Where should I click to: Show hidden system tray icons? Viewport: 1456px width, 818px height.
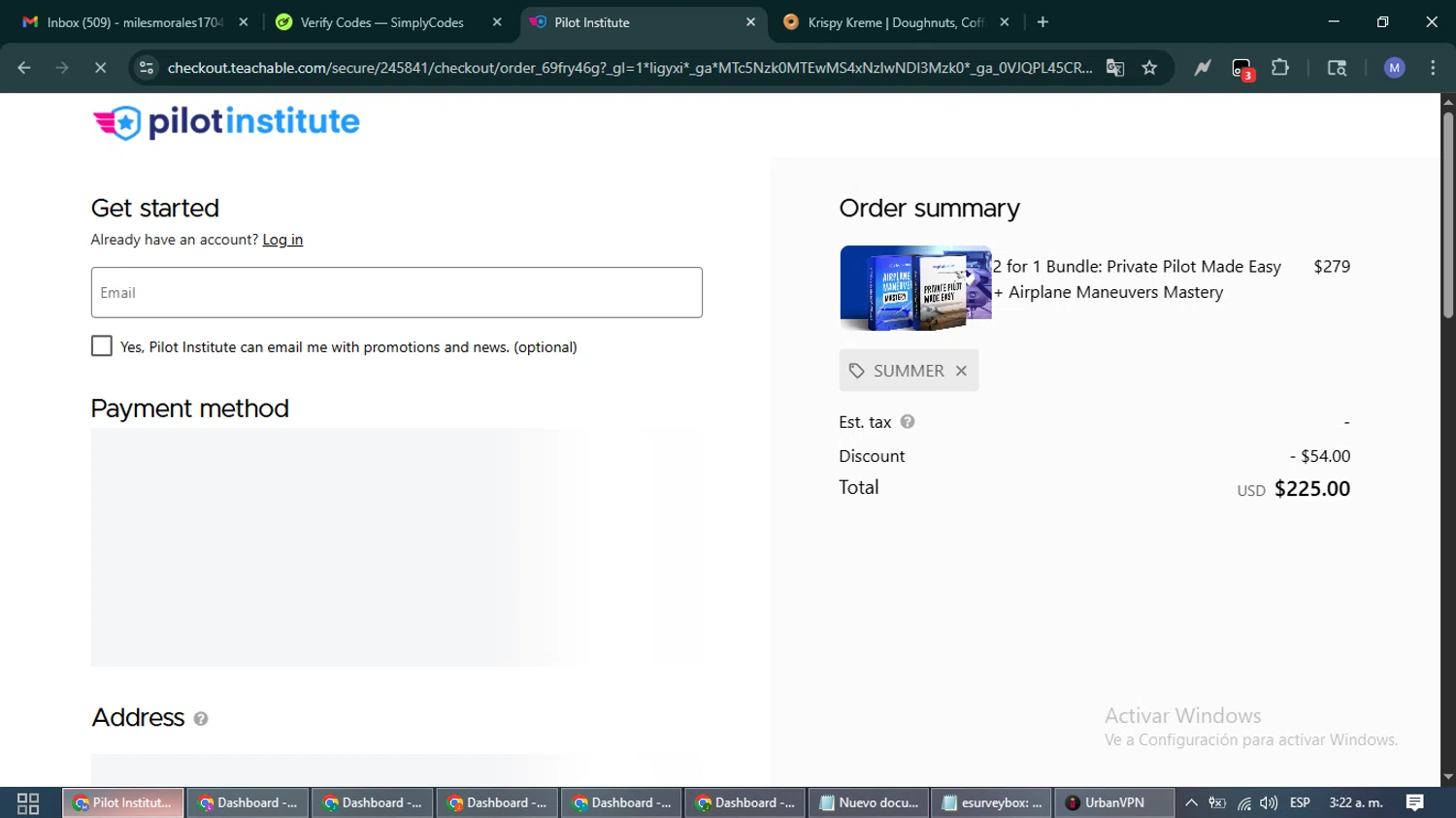pyautogui.click(x=1192, y=803)
